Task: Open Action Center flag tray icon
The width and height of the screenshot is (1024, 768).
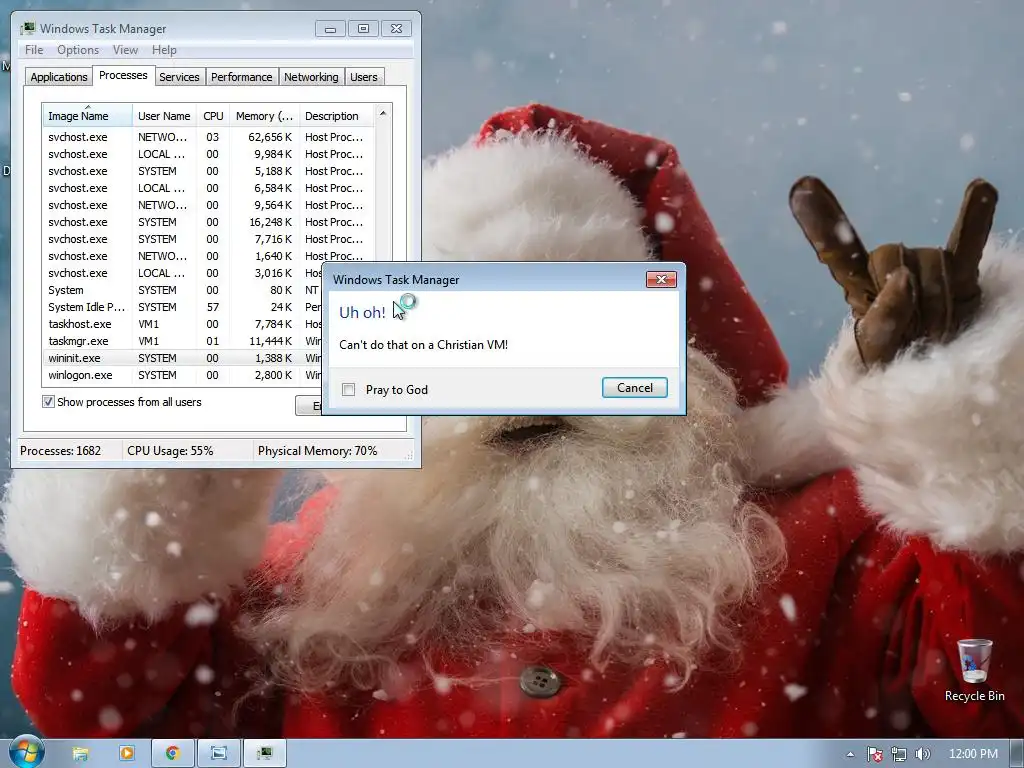Action: pyautogui.click(x=874, y=754)
